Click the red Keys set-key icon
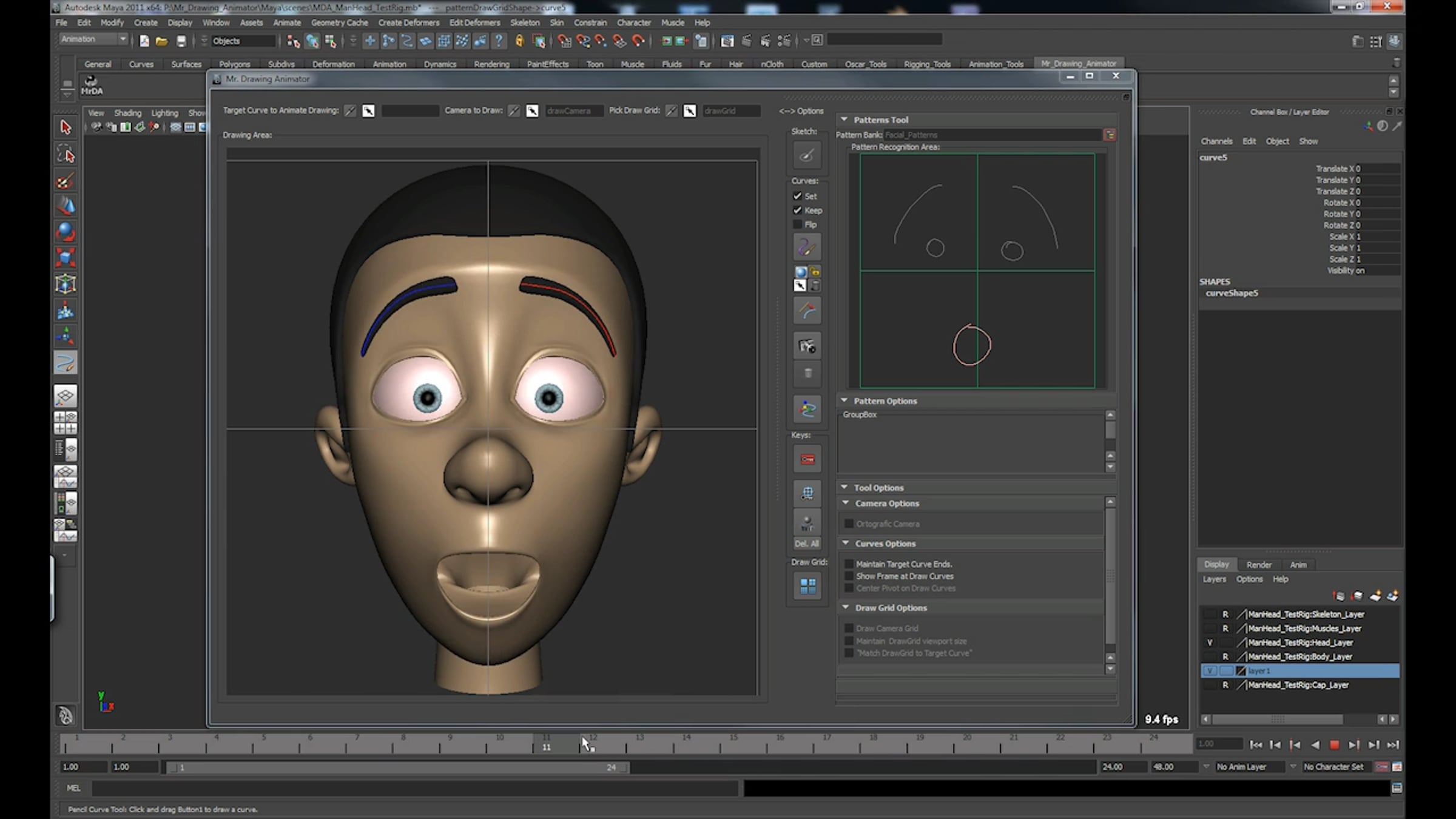Image resolution: width=1456 pixels, height=819 pixels. coord(807,459)
